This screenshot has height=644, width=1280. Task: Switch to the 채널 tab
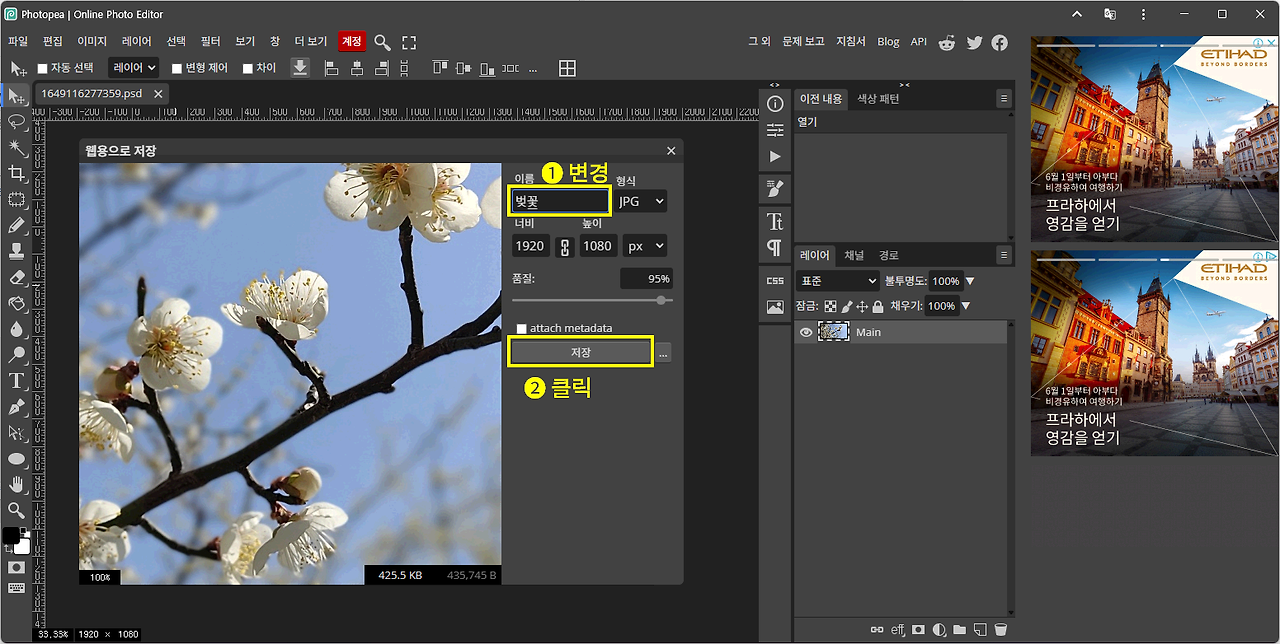[x=854, y=255]
